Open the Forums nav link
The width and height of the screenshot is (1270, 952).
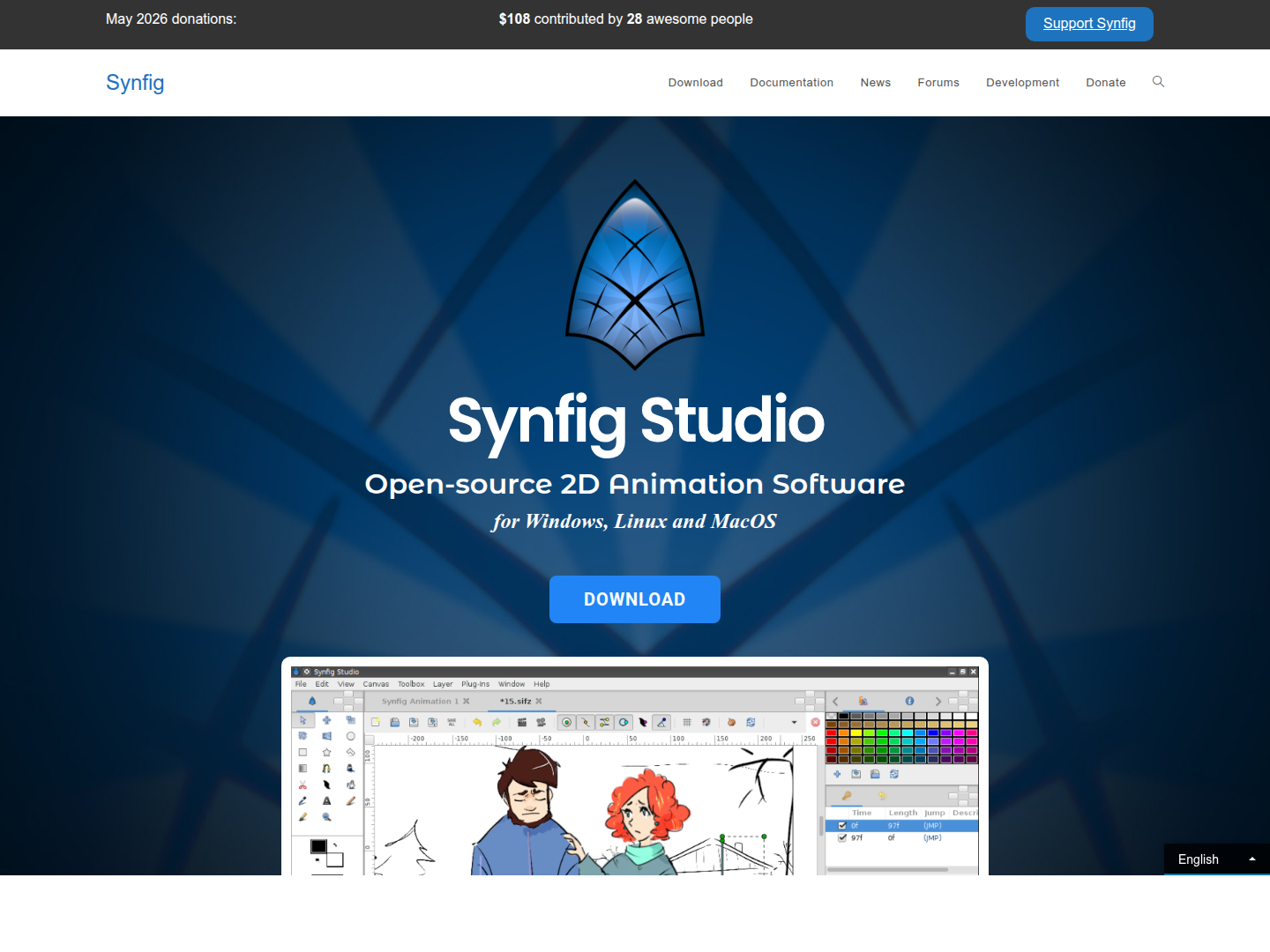pyautogui.click(x=938, y=82)
